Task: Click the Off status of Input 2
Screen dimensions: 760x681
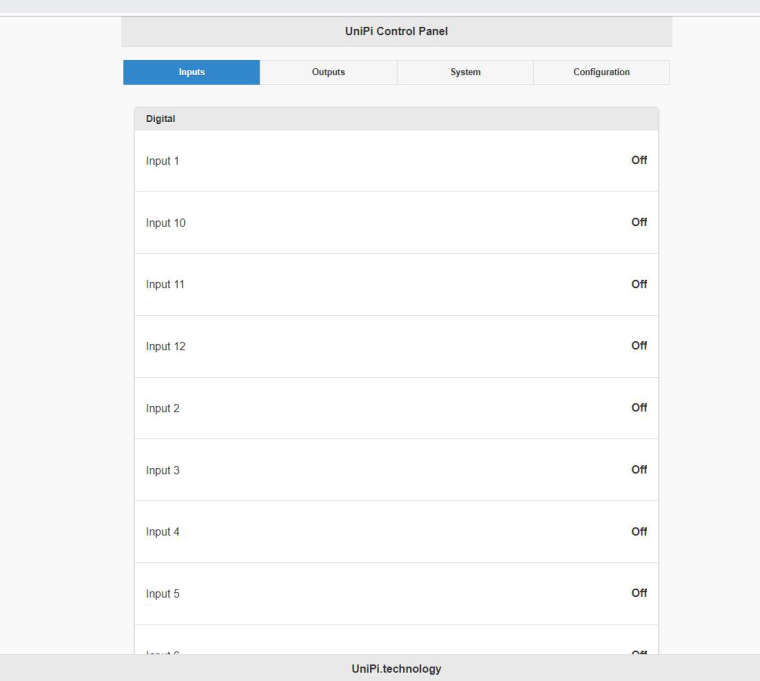Action: coord(639,408)
